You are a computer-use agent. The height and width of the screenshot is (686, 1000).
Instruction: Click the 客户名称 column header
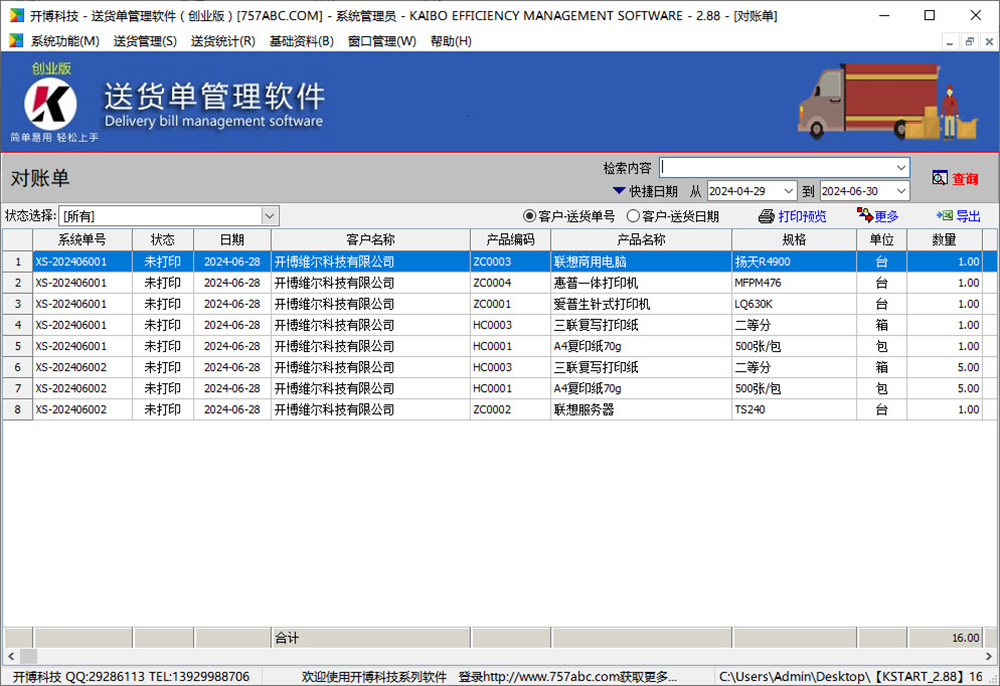point(371,240)
